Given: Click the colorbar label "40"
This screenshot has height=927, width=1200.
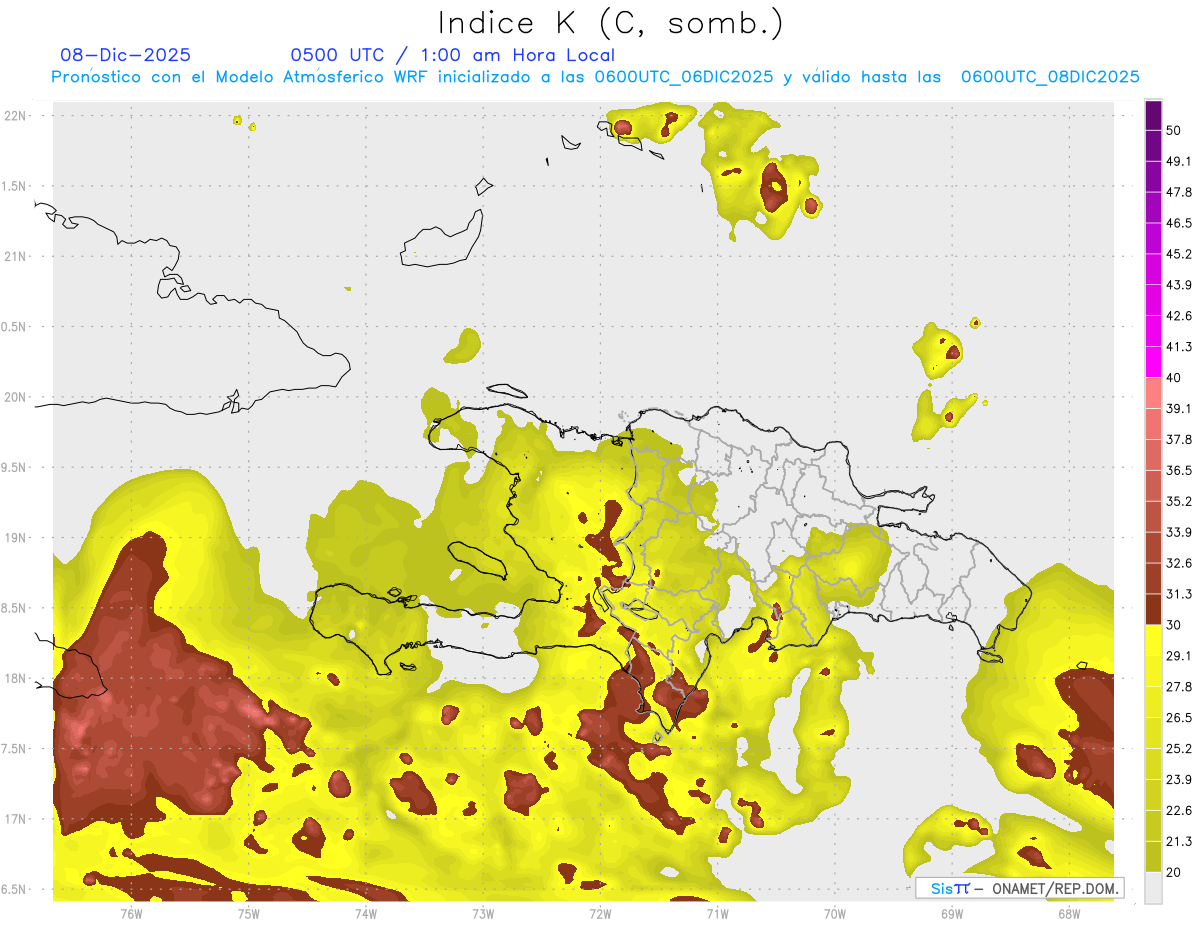Looking at the screenshot, I should 1176,378.
